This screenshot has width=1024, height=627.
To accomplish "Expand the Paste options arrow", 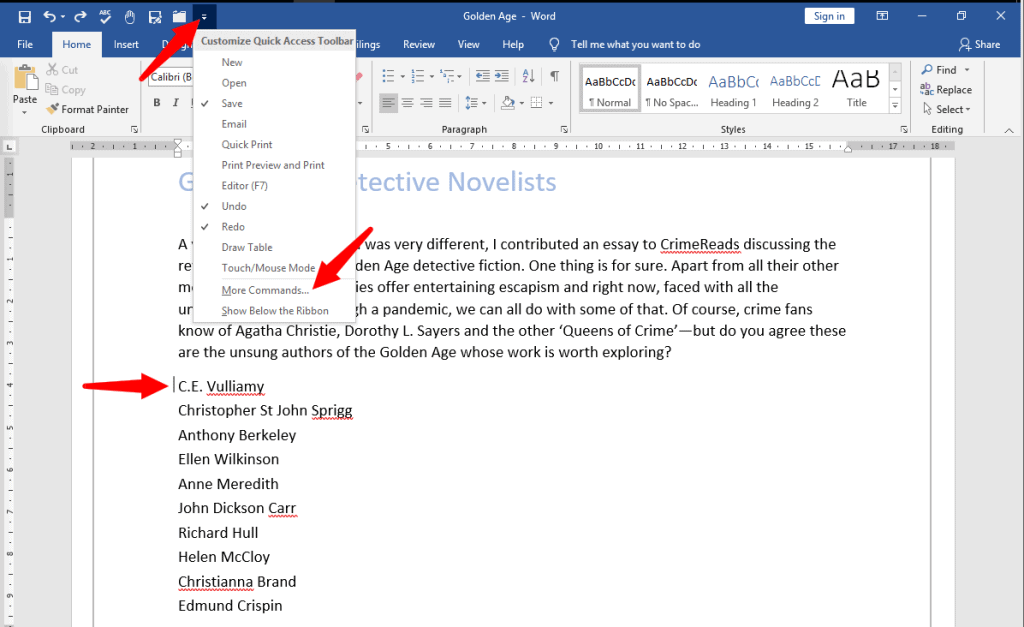I will point(25,112).
